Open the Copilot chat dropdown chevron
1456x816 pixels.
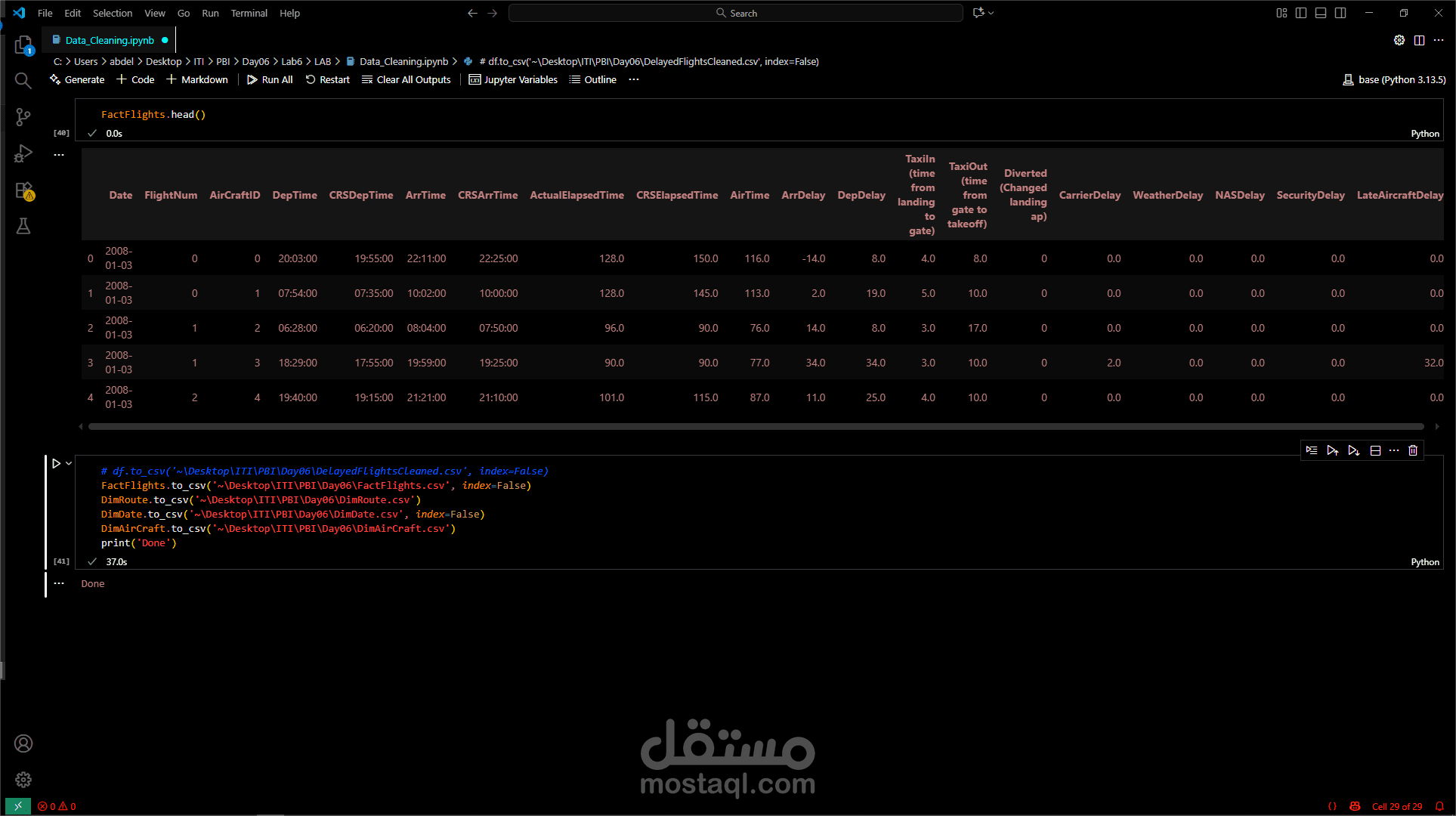click(x=991, y=13)
